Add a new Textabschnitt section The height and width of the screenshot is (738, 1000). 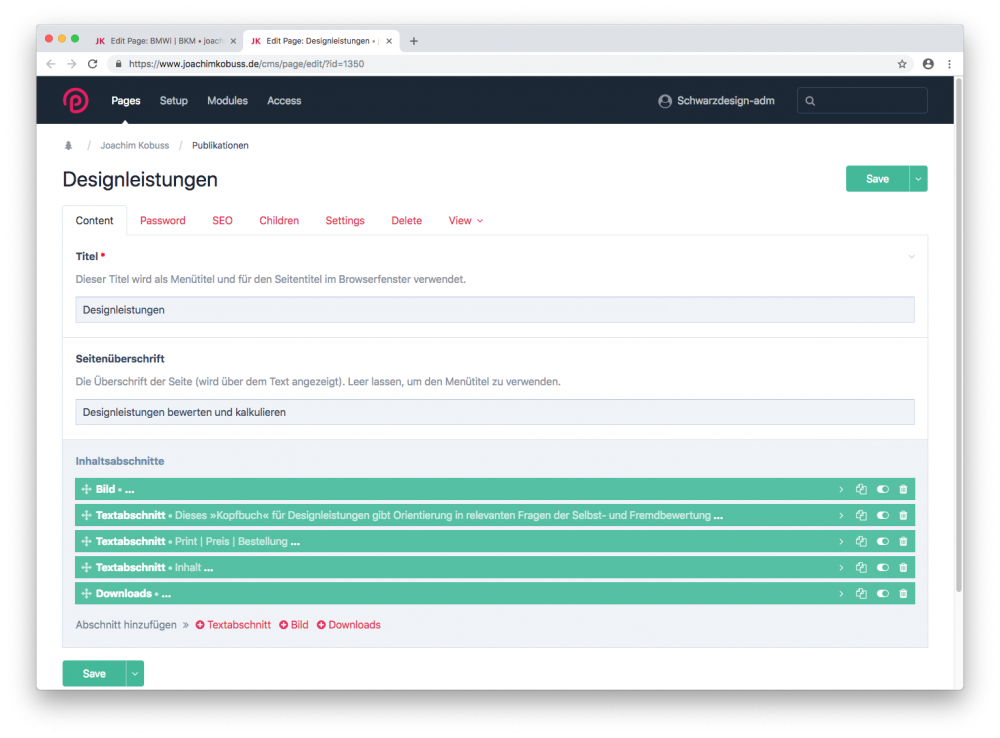point(233,625)
